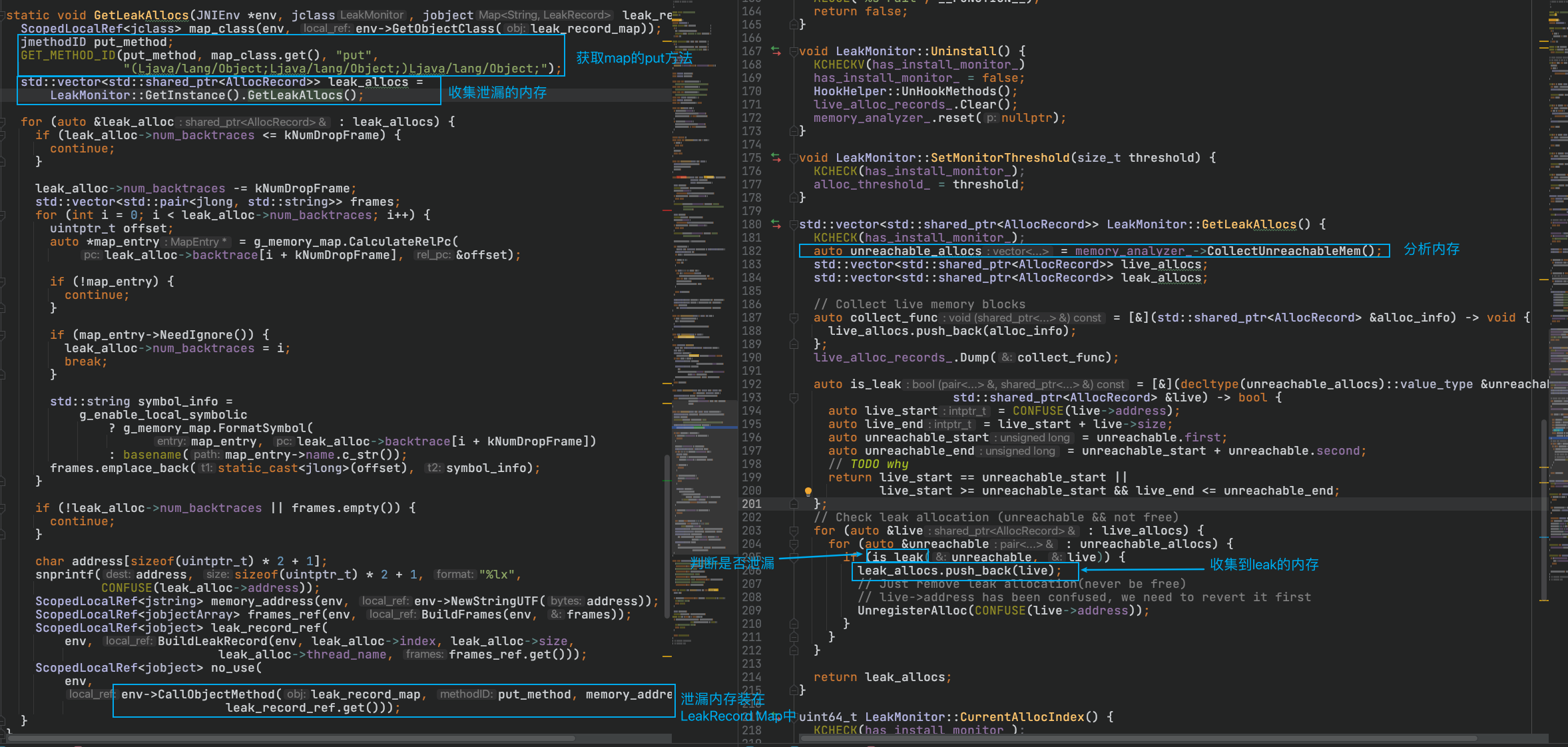
Task: Collapse the LeakMonitor::Uninstall function fold at line 167
Action: (794, 51)
